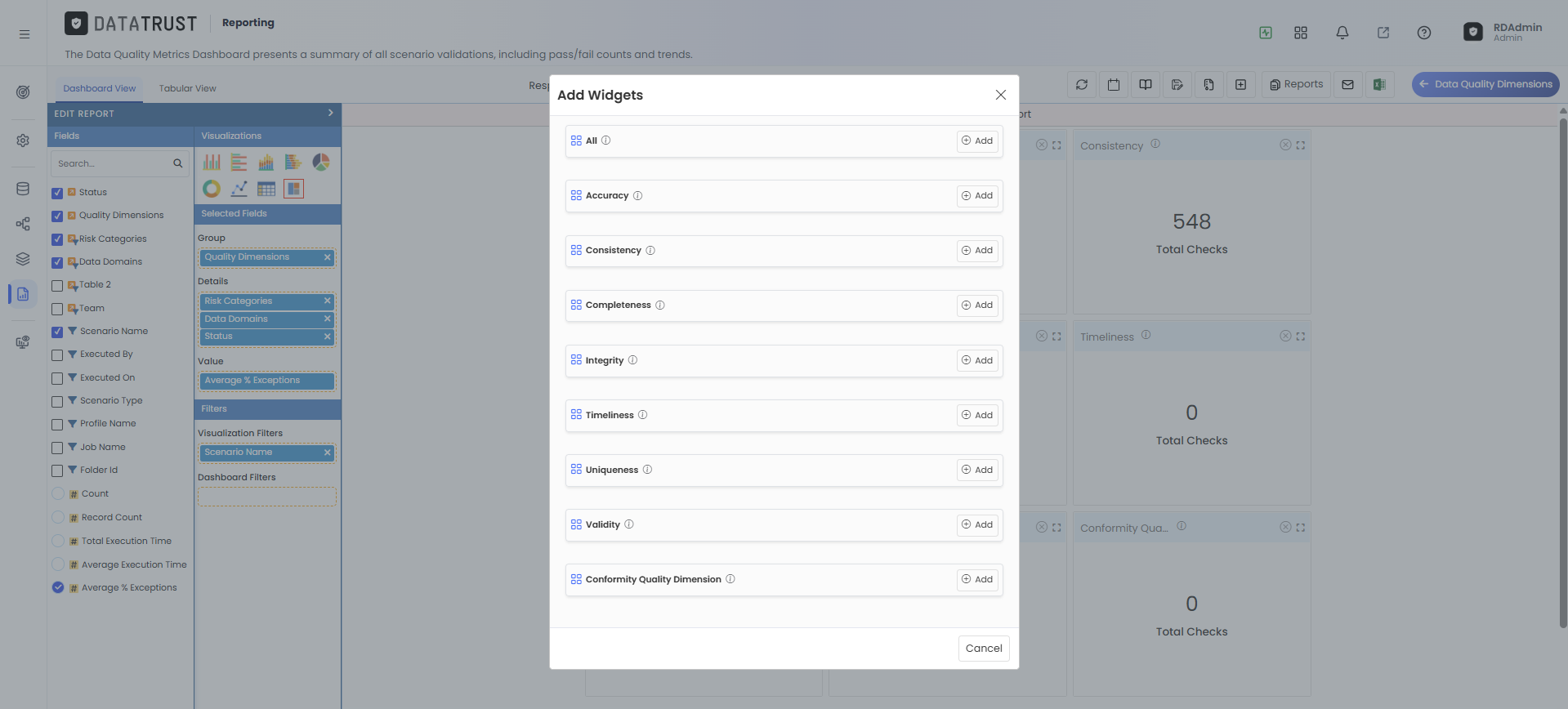Remove Scenario Name visualization filter
The height and width of the screenshot is (709, 1568).
click(x=327, y=453)
